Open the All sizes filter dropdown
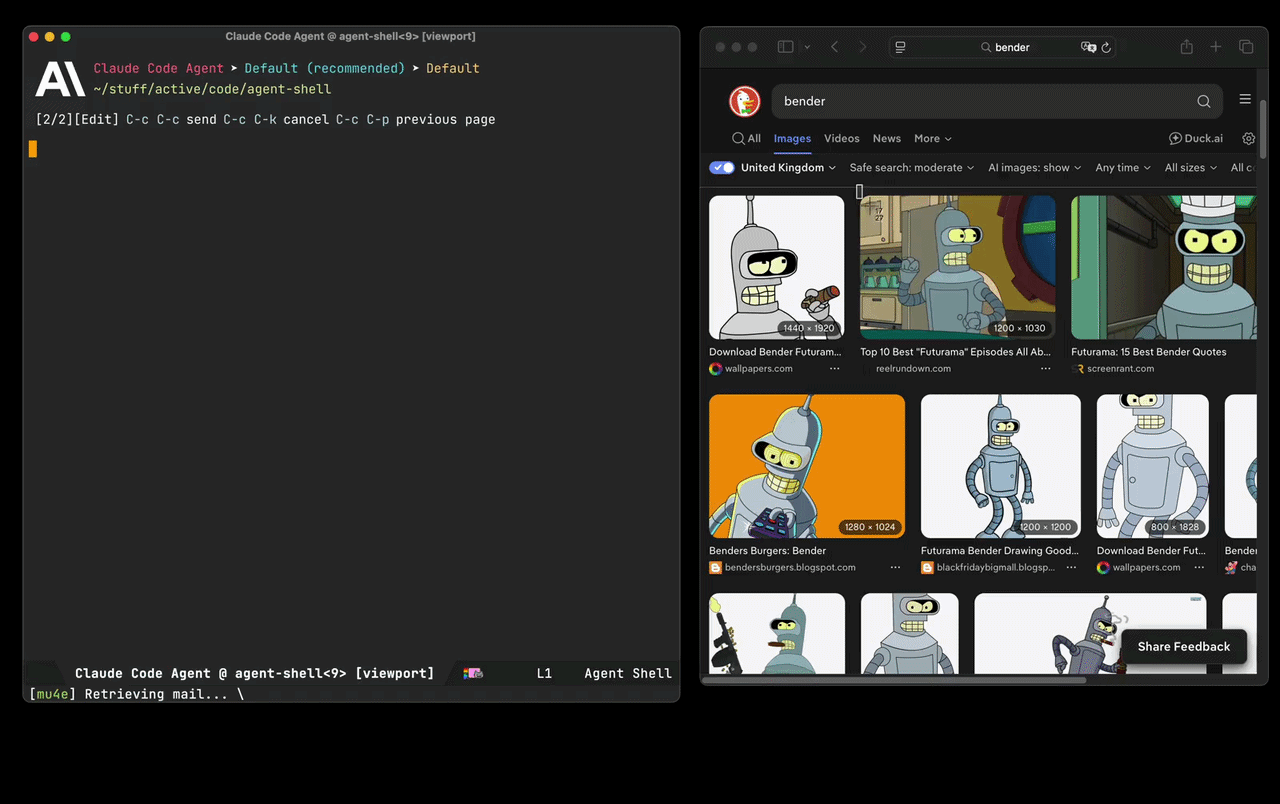Image resolution: width=1280 pixels, height=804 pixels. tap(1190, 168)
